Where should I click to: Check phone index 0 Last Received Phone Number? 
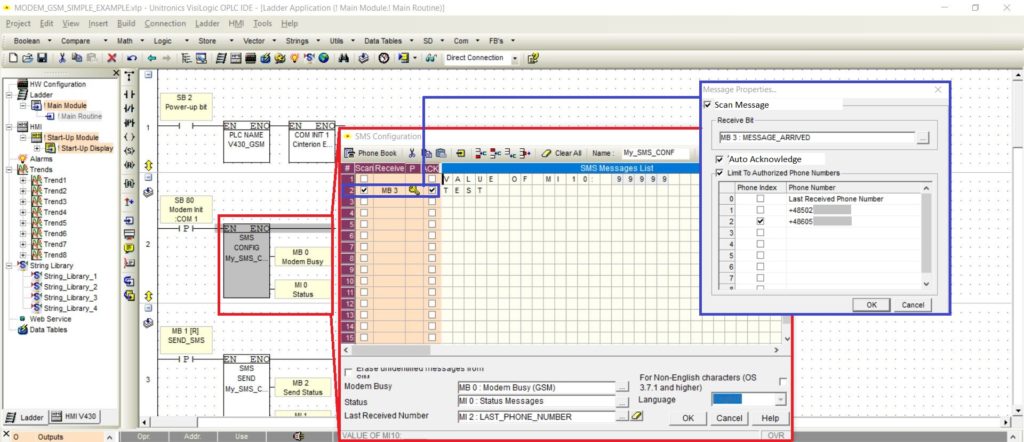pos(760,198)
